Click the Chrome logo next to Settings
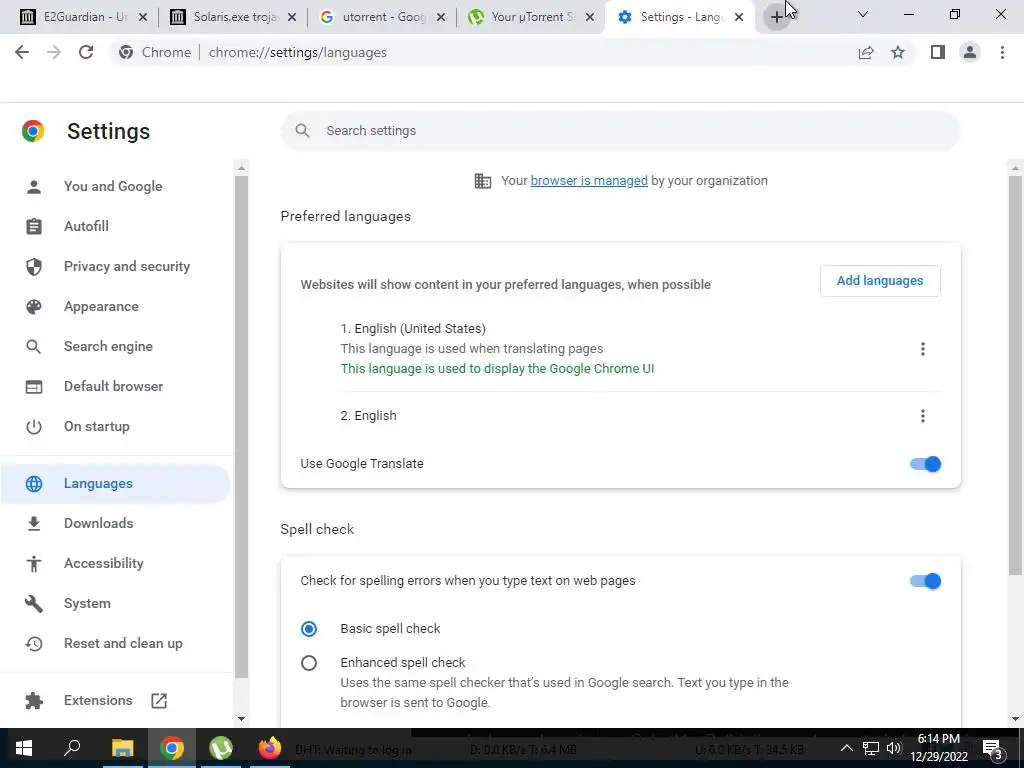 click(33, 131)
